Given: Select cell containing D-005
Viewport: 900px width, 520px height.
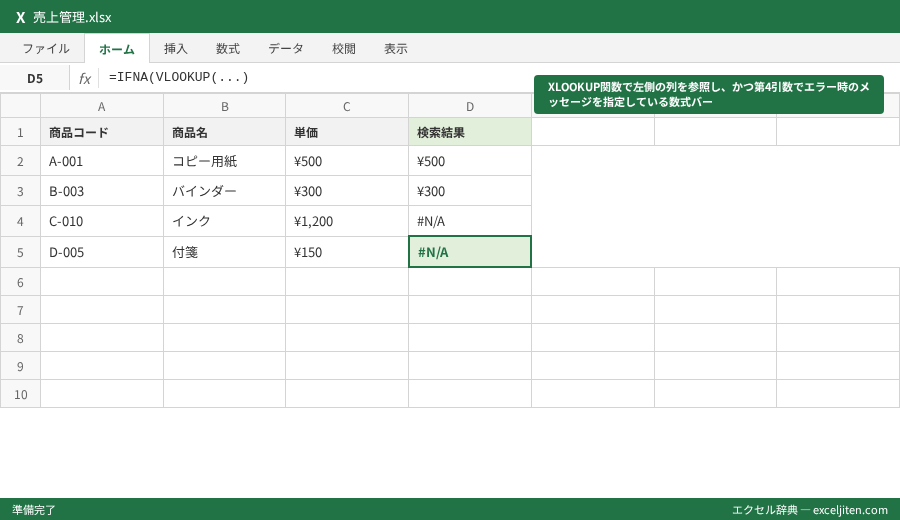Looking at the screenshot, I should tap(102, 252).
